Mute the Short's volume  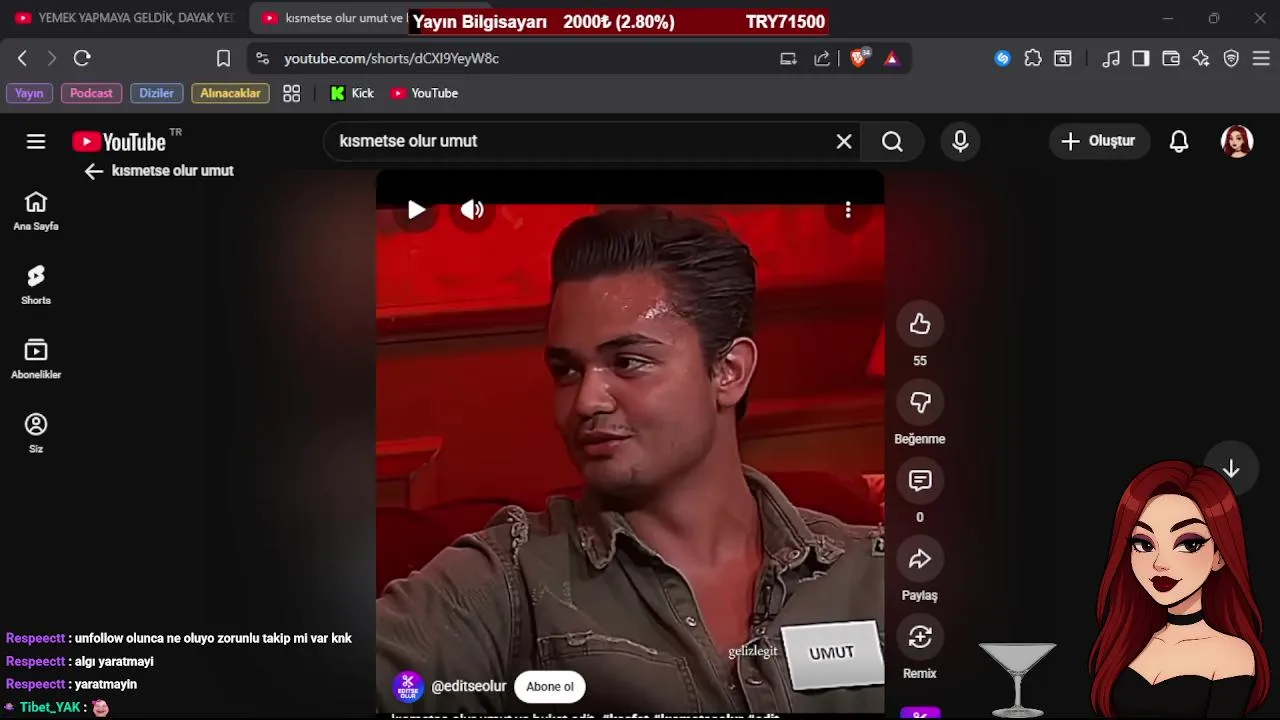pyautogui.click(x=472, y=209)
